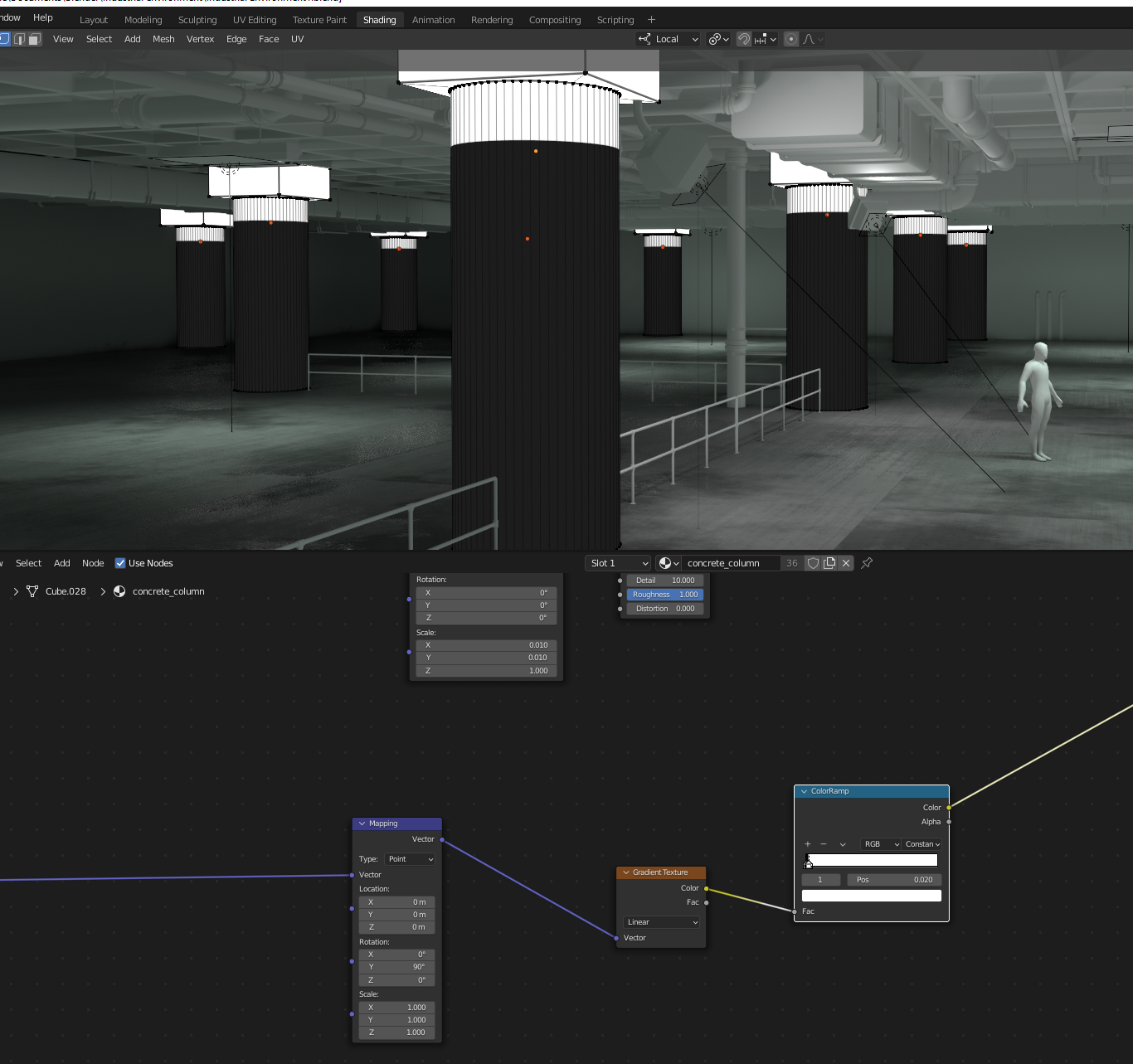Select face select mode icon
This screenshot has height=1064, width=1133.
coord(35,39)
